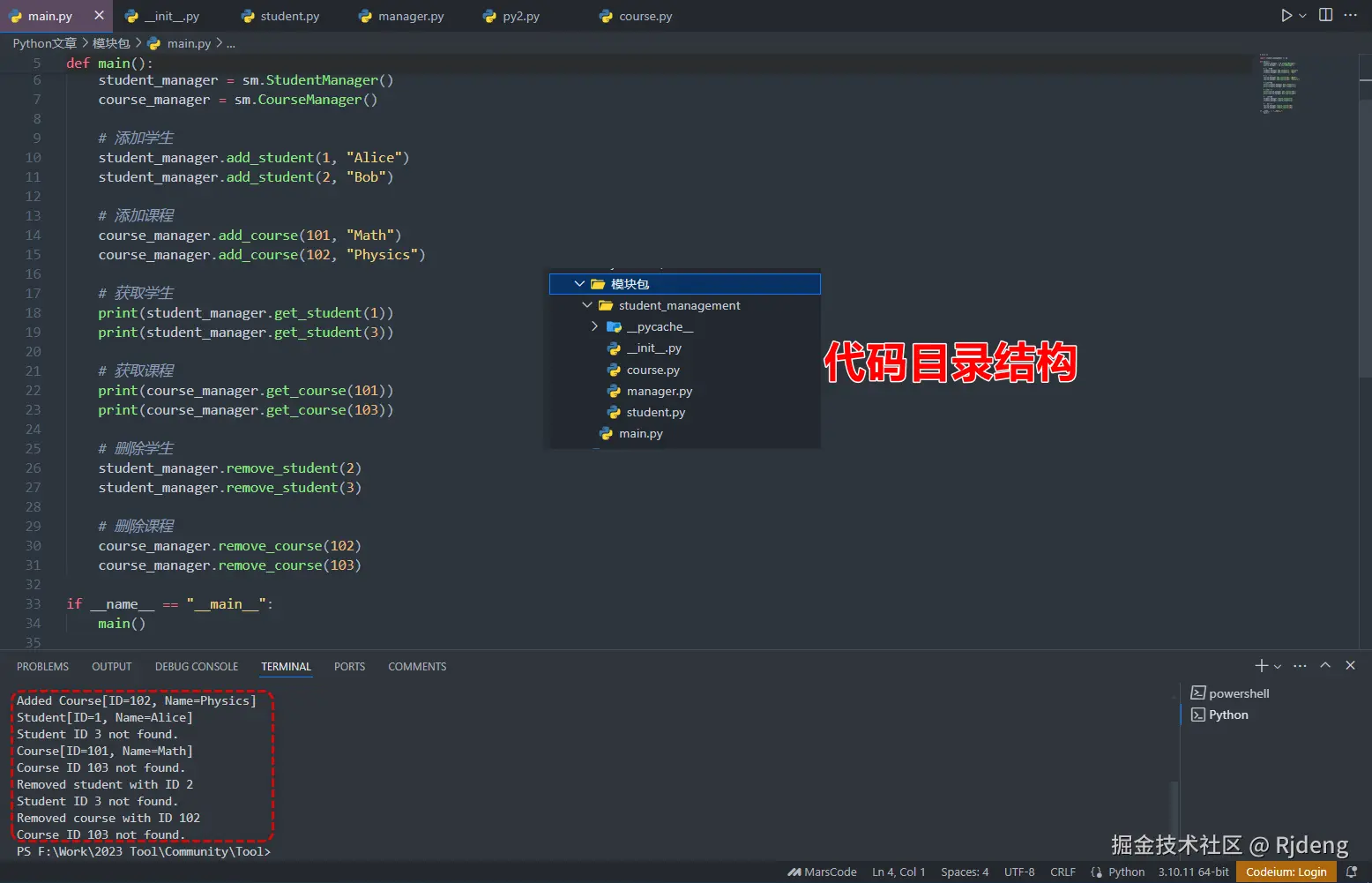Viewport: 1372px width, 883px height.
Task: Switch to course.py tab
Action: pos(636,16)
